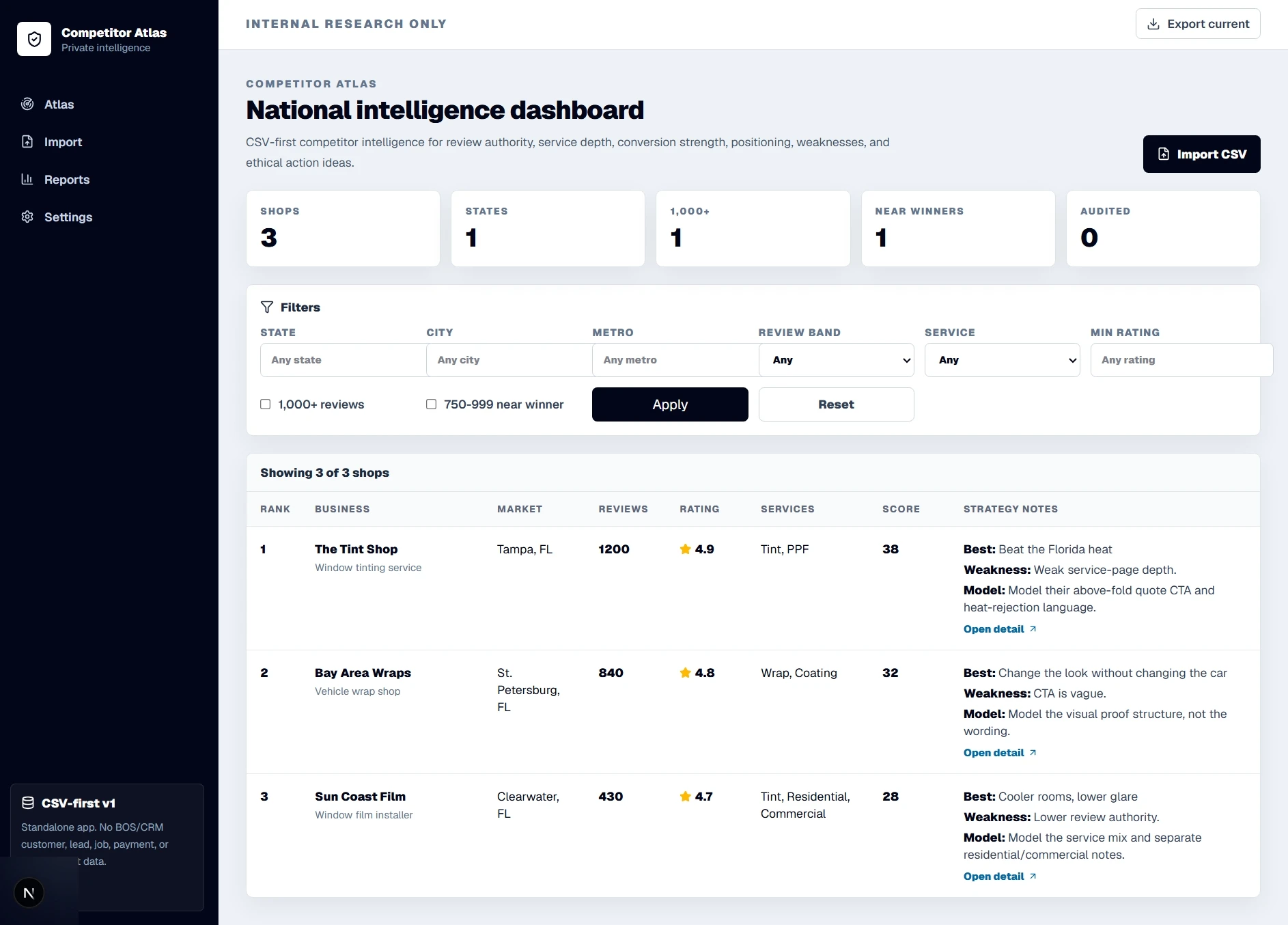The width and height of the screenshot is (1288, 925).
Task: Click the Min Rating input field
Action: 1181,360
